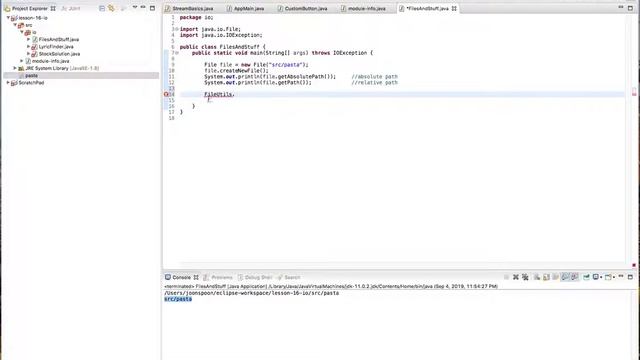Click the Terminate console button

[506, 277]
